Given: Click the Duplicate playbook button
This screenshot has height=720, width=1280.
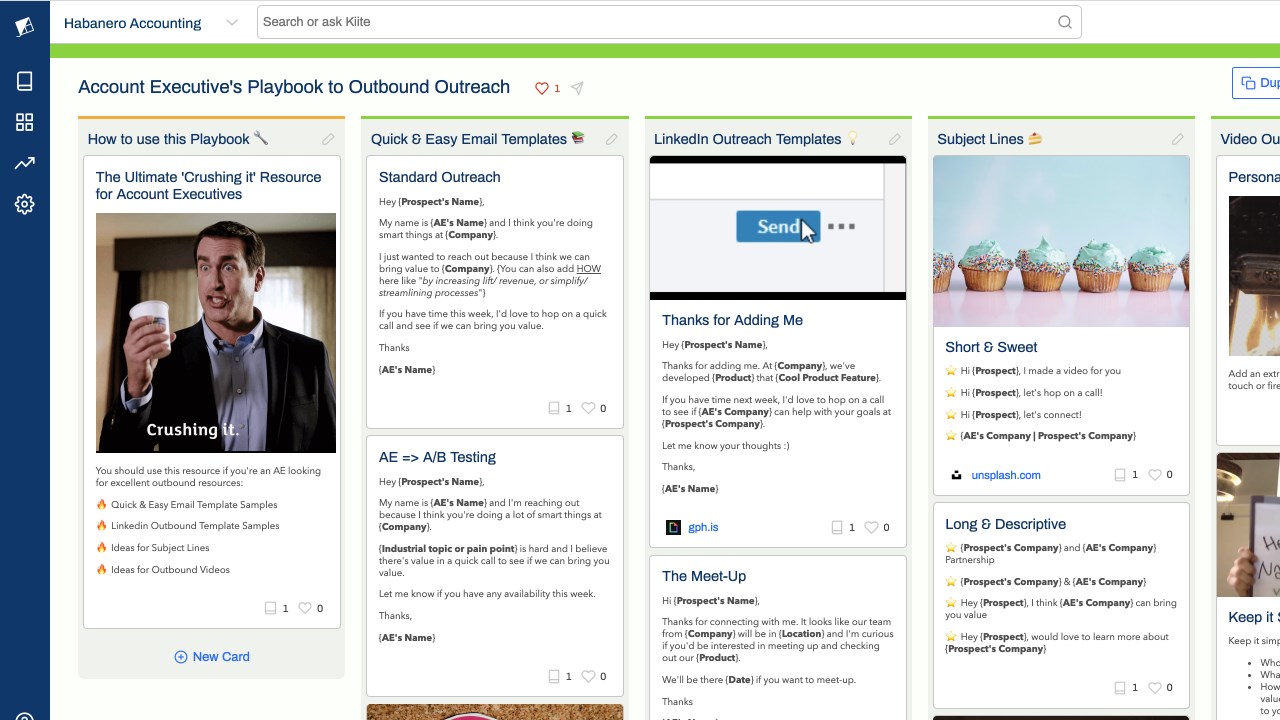Looking at the screenshot, I should click(1257, 83).
